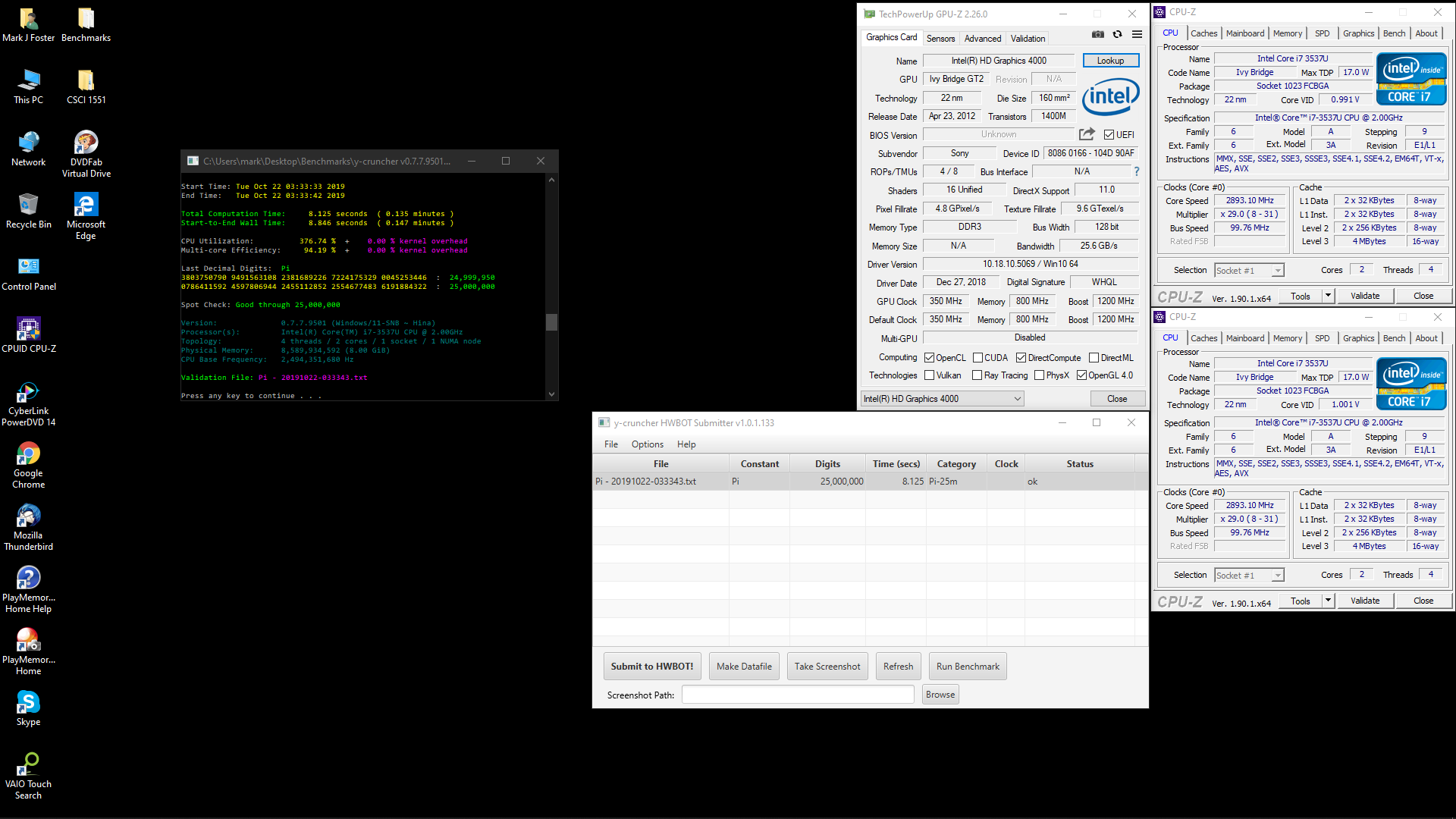
Task: Click the Time (secs) column header
Action: (896, 464)
